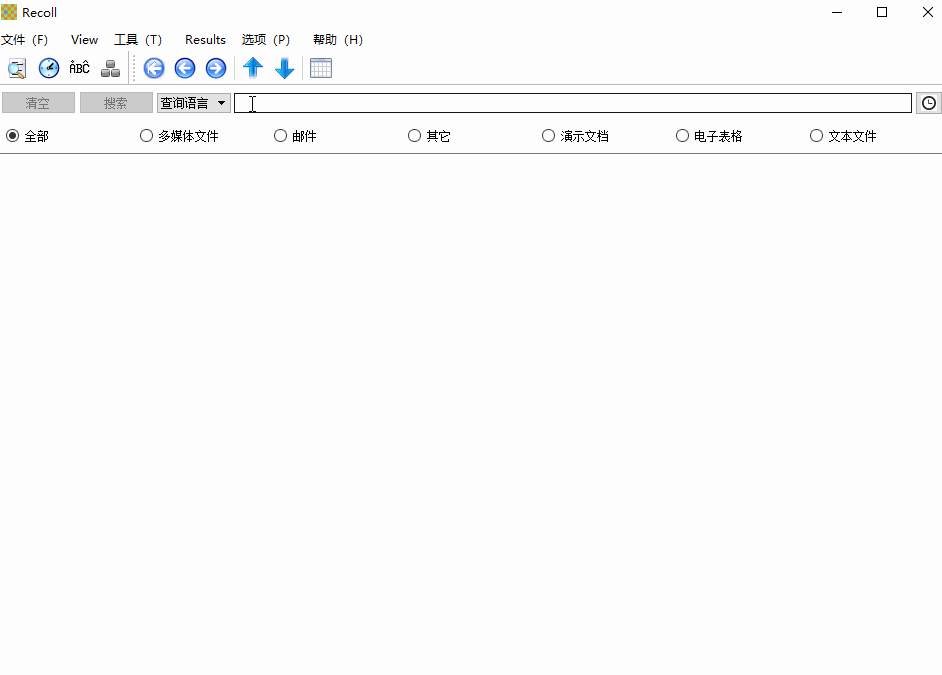Click the Recoll app icon in title bar
942x675 pixels.
tap(9, 12)
